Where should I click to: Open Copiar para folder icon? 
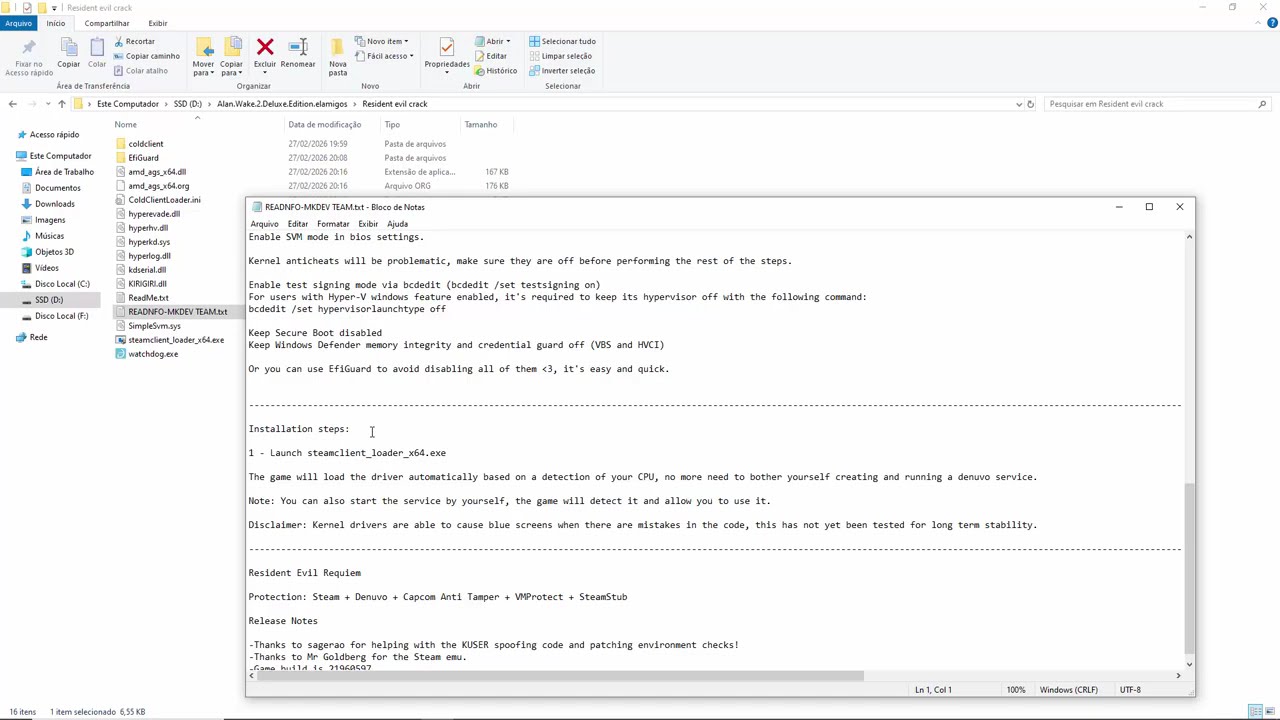pyautogui.click(x=232, y=48)
